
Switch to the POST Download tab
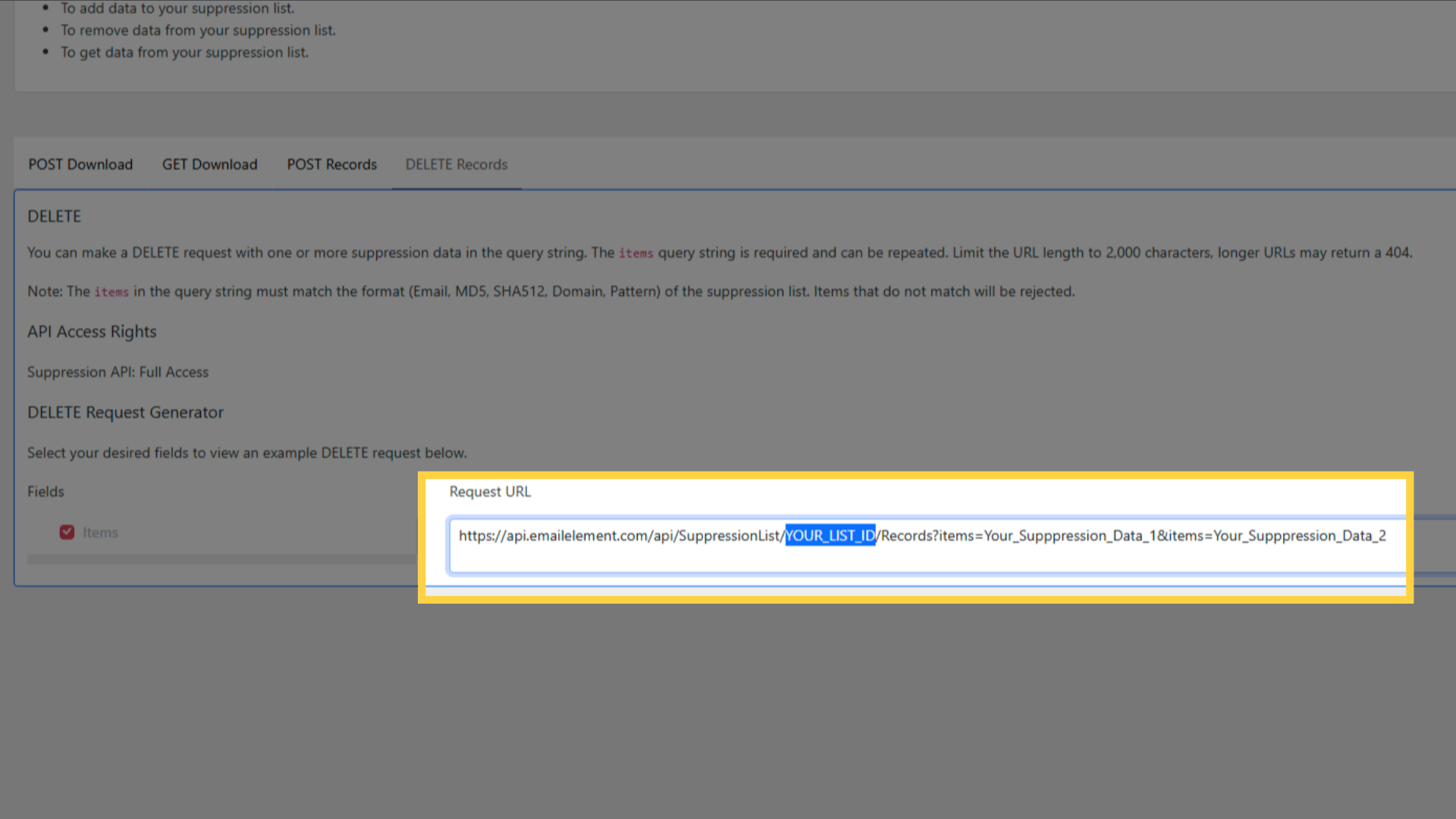80,165
